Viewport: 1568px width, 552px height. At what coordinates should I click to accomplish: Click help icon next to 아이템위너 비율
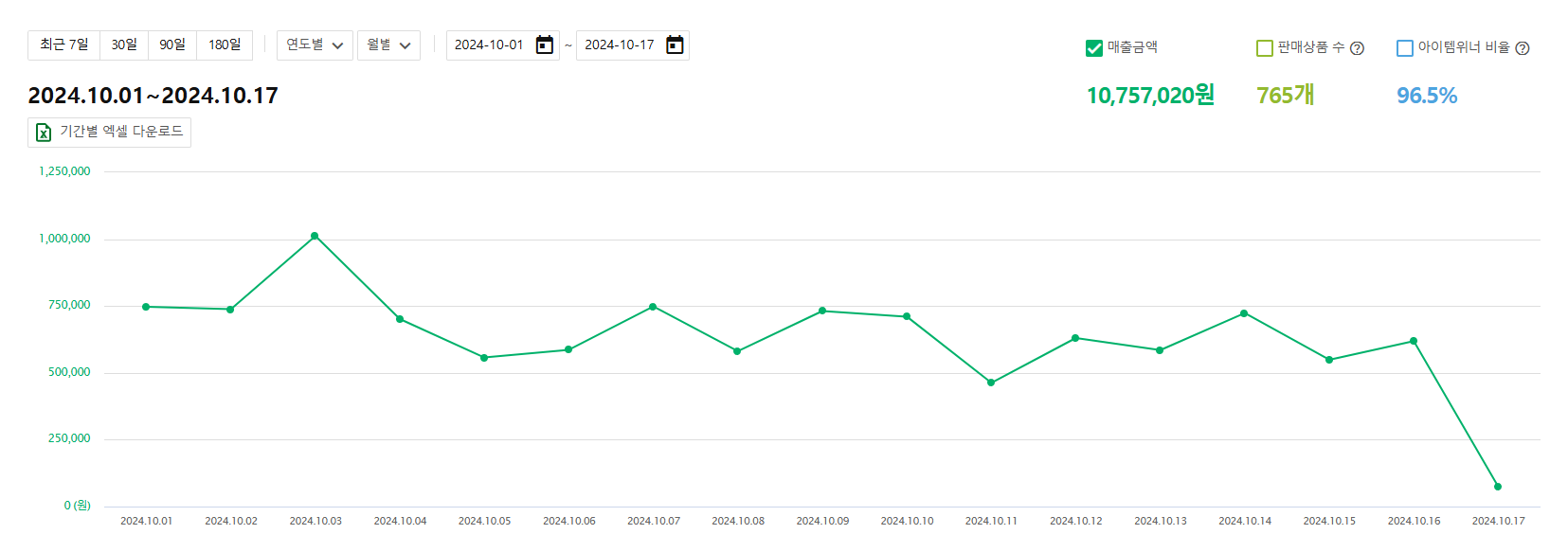(x=1523, y=48)
